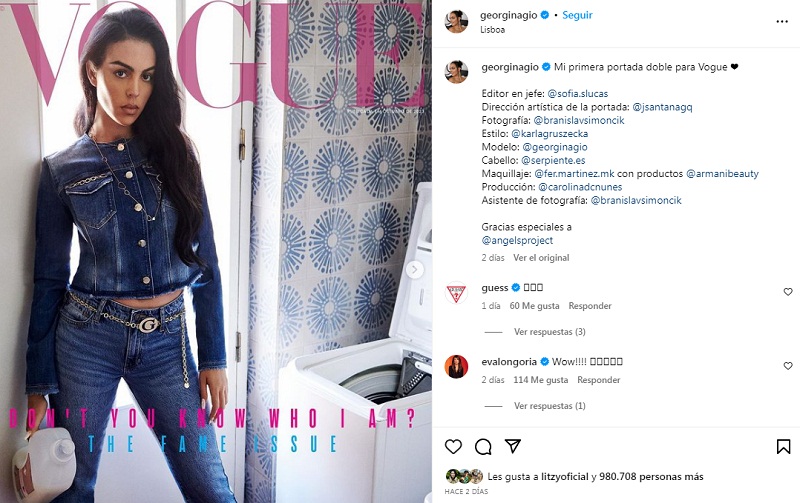
Task: Open the Lisboa location link
Action: coord(492,30)
